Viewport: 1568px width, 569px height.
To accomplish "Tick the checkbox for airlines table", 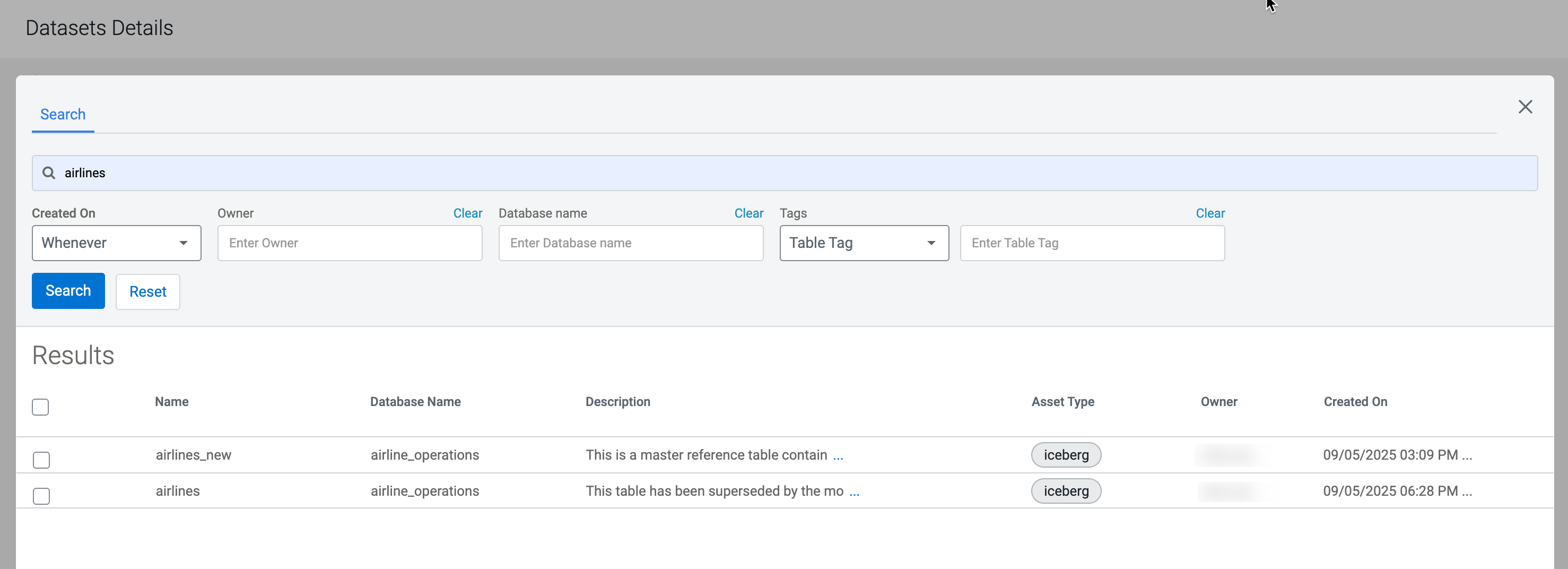I will tap(41, 496).
